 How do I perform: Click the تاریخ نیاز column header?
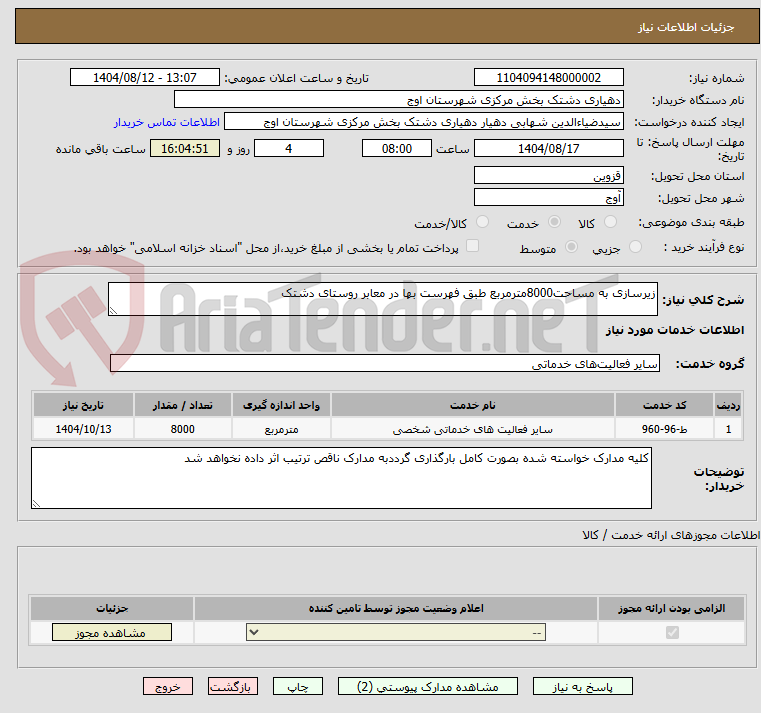coord(83,405)
